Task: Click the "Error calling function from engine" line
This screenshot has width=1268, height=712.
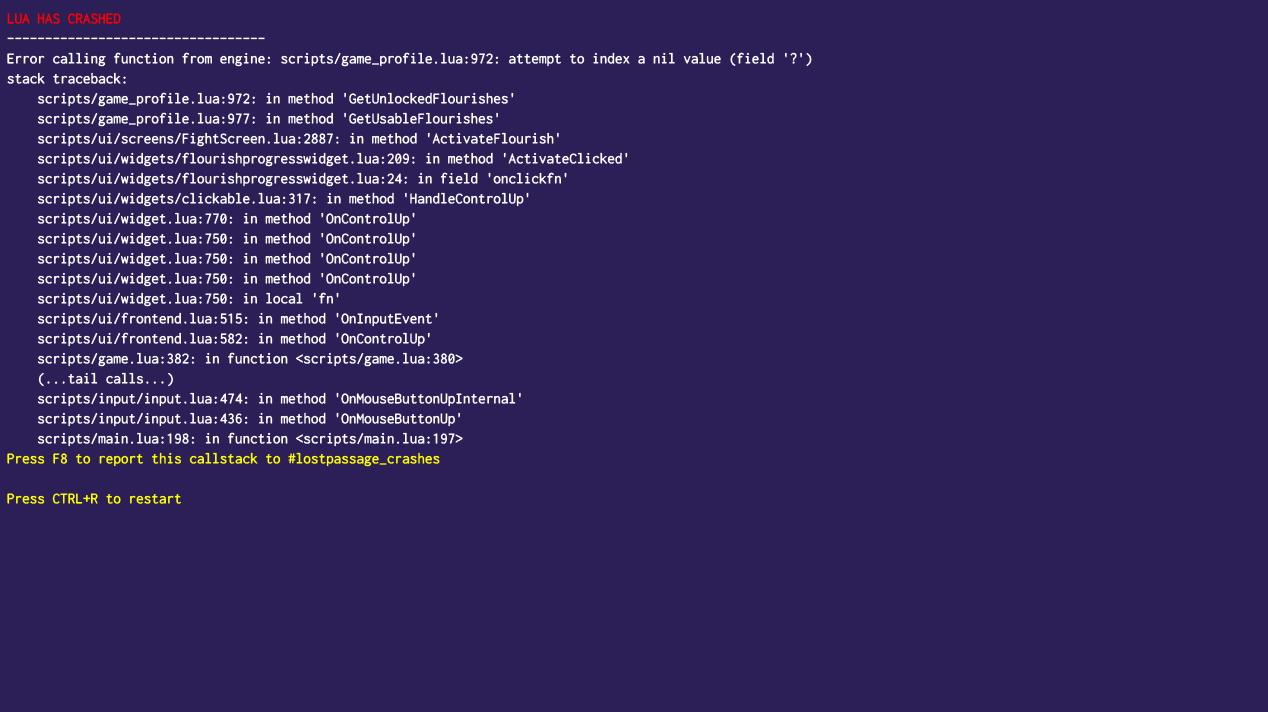Action: pyautogui.click(x=409, y=59)
